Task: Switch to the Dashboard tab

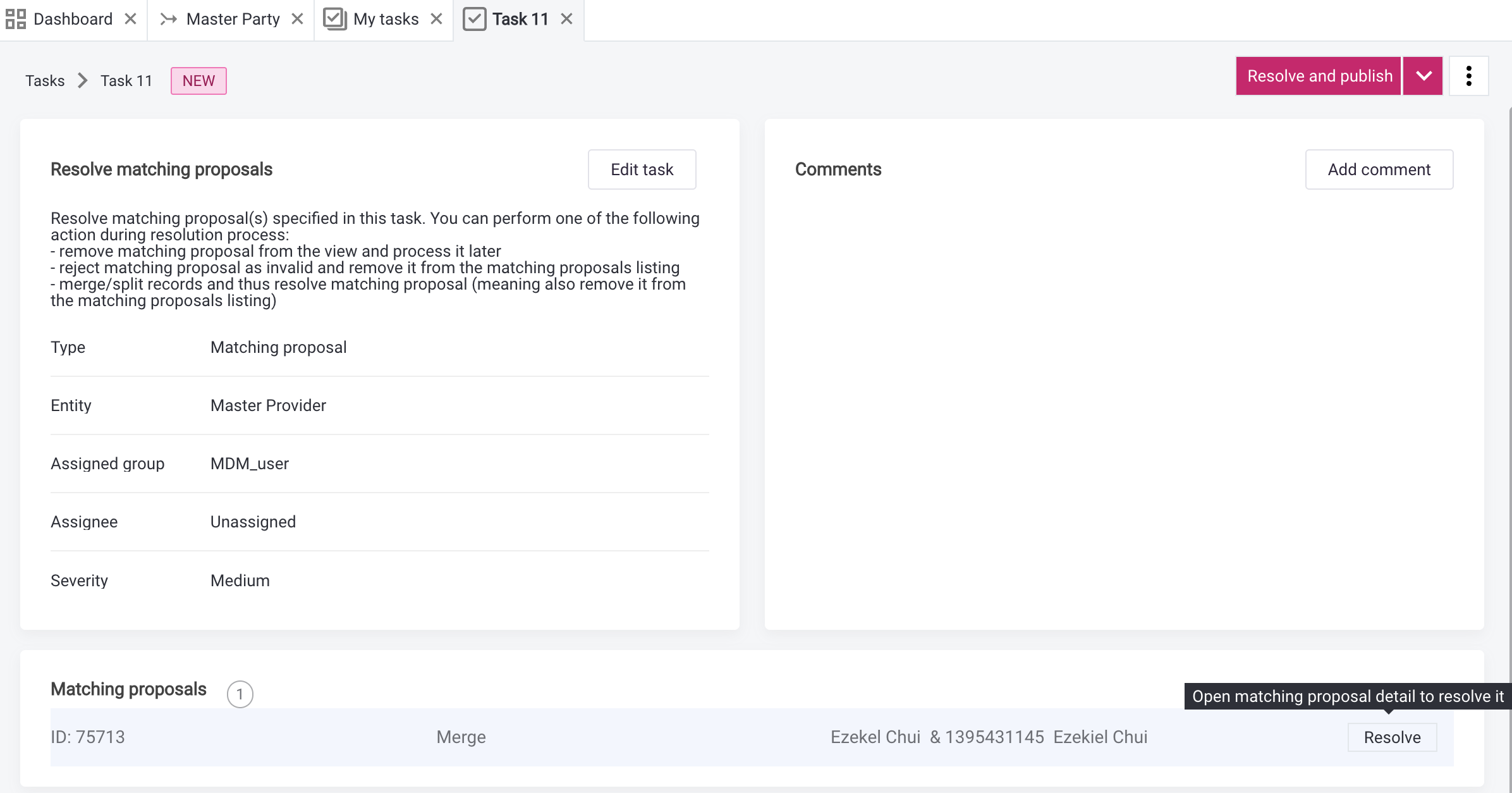Action: 73,19
